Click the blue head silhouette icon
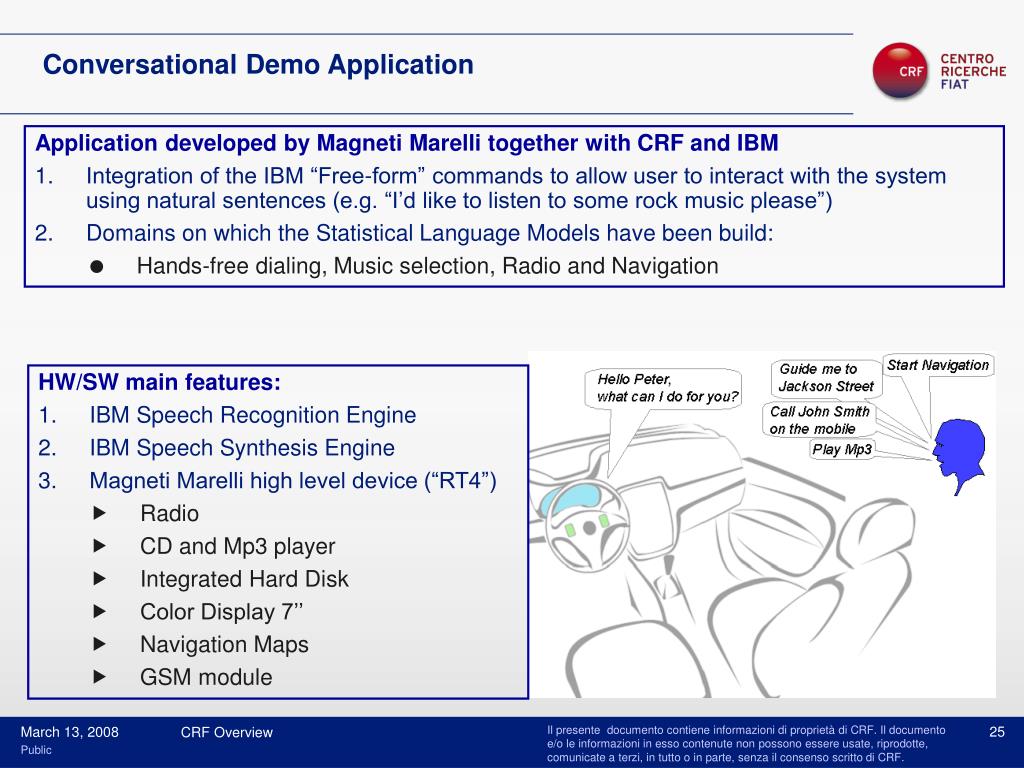 point(959,455)
